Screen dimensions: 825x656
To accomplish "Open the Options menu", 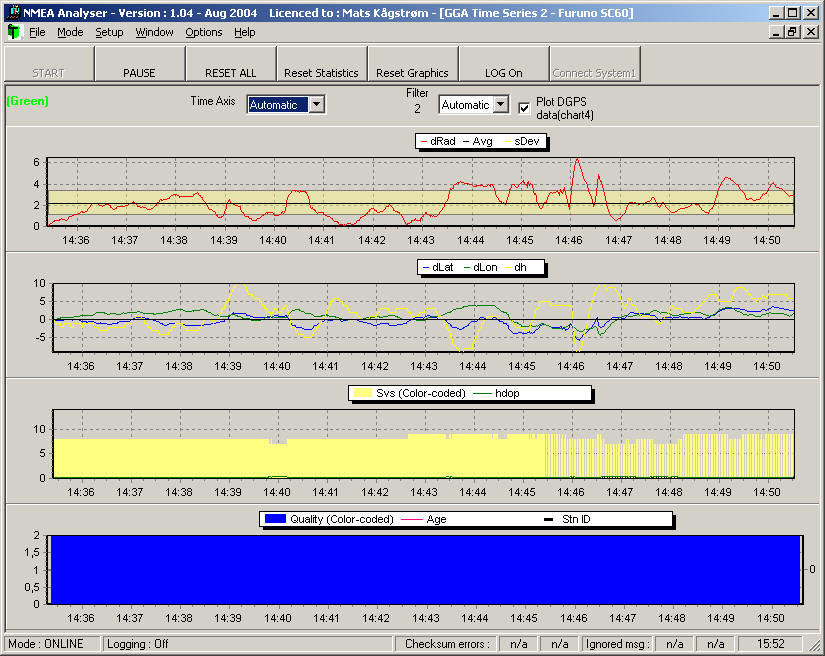I will coord(204,32).
